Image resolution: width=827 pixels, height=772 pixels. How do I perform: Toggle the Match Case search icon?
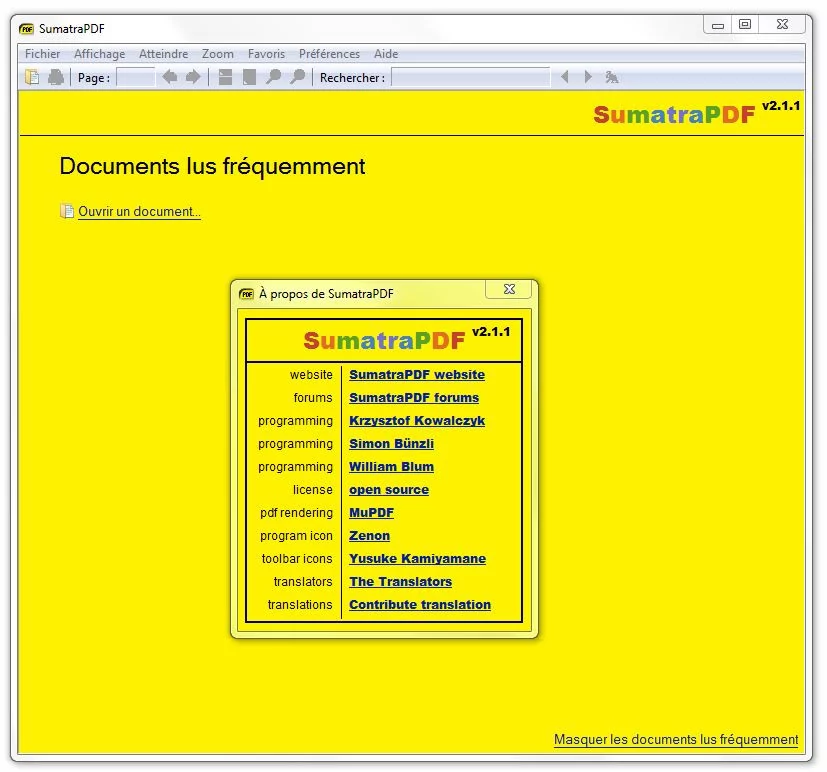point(612,78)
